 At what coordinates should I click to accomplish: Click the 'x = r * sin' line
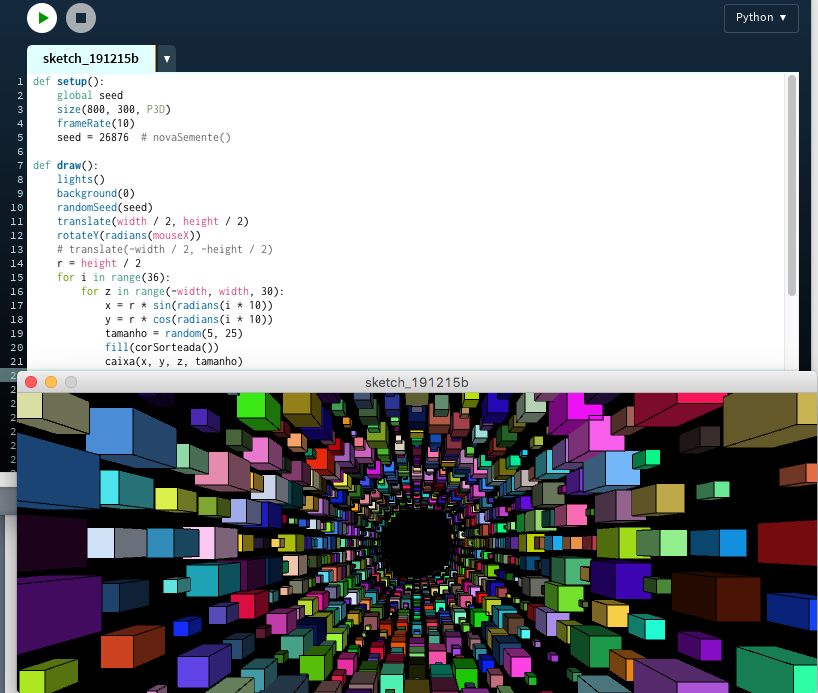click(x=189, y=305)
